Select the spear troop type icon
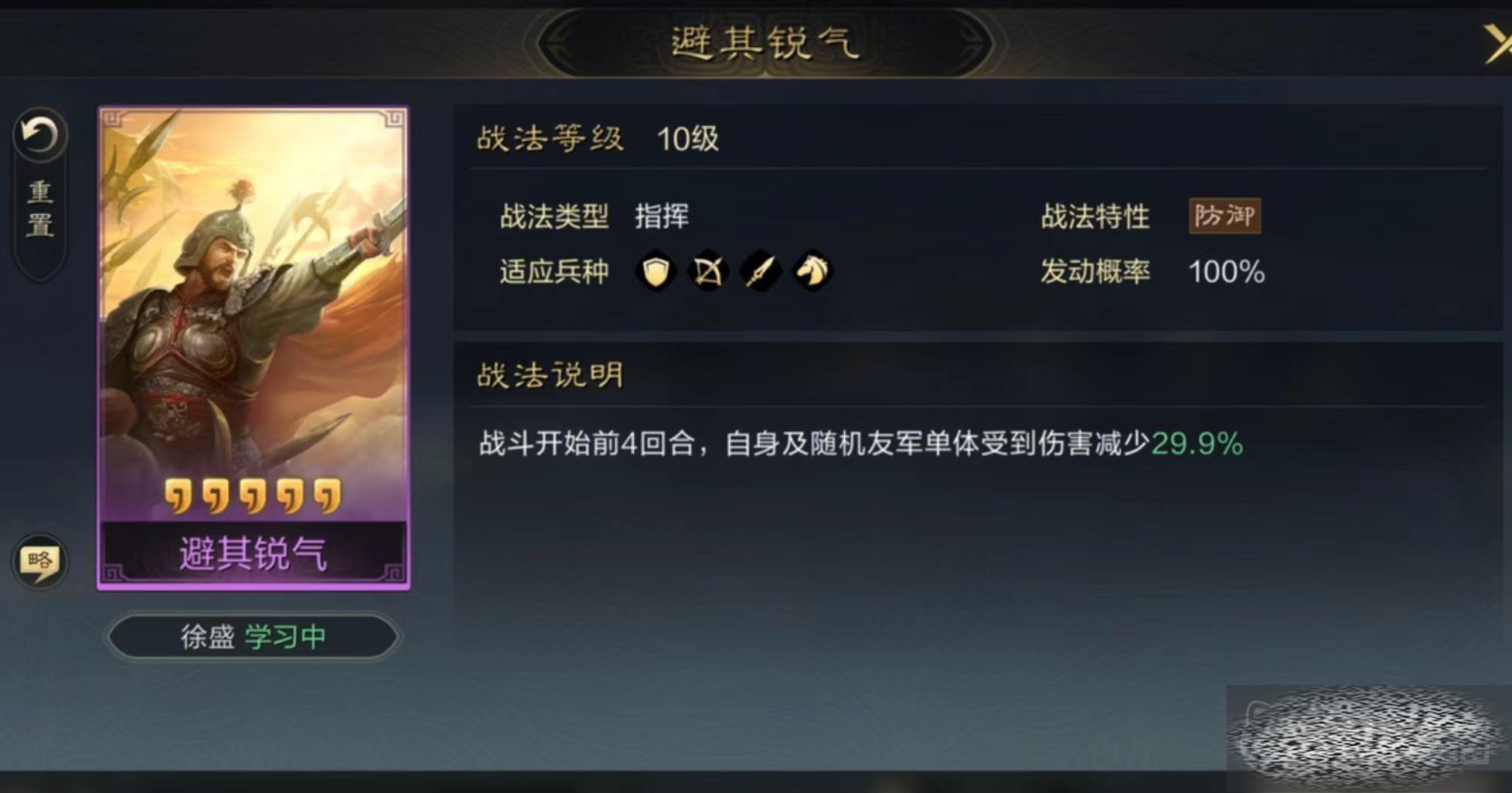Screen dimensions: 1512x793 pos(761,271)
